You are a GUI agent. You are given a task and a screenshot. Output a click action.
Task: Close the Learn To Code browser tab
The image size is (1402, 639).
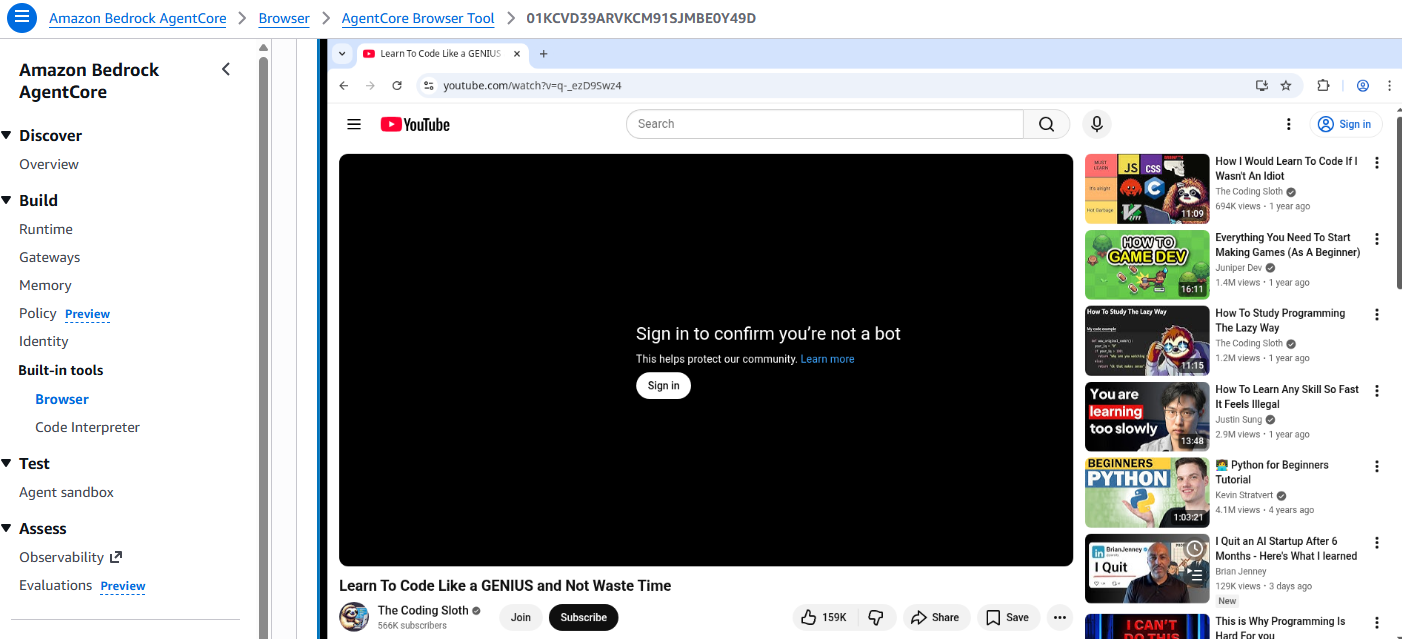click(x=517, y=54)
